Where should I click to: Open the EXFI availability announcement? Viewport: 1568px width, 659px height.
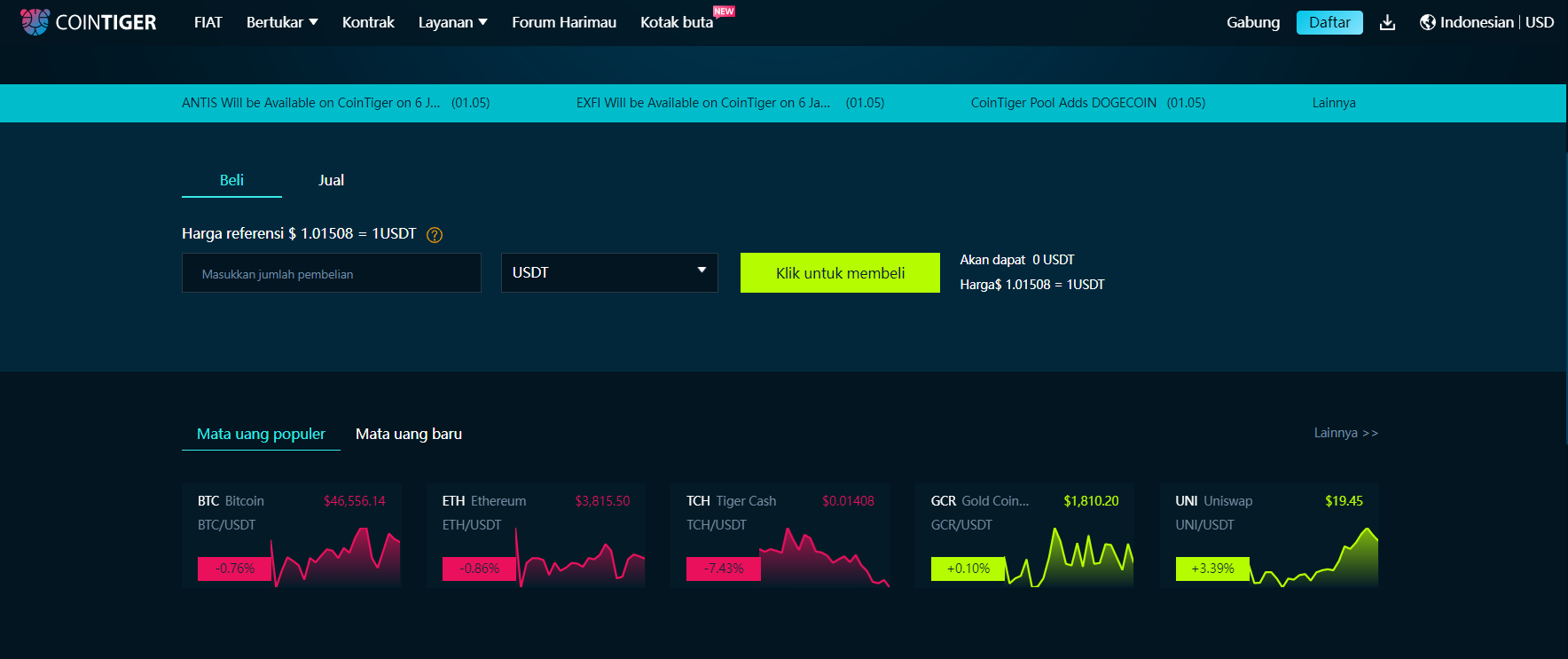pos(731,103)
